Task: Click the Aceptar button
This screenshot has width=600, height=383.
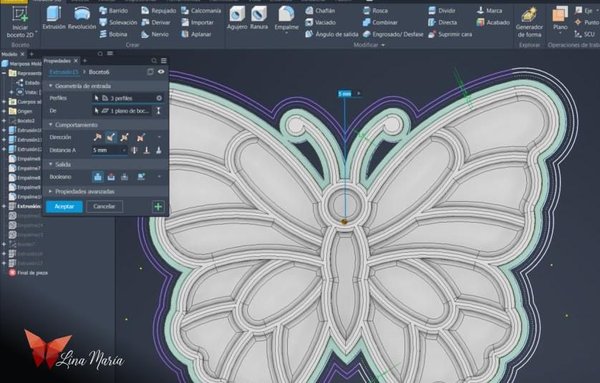Action: pos(64,206)
